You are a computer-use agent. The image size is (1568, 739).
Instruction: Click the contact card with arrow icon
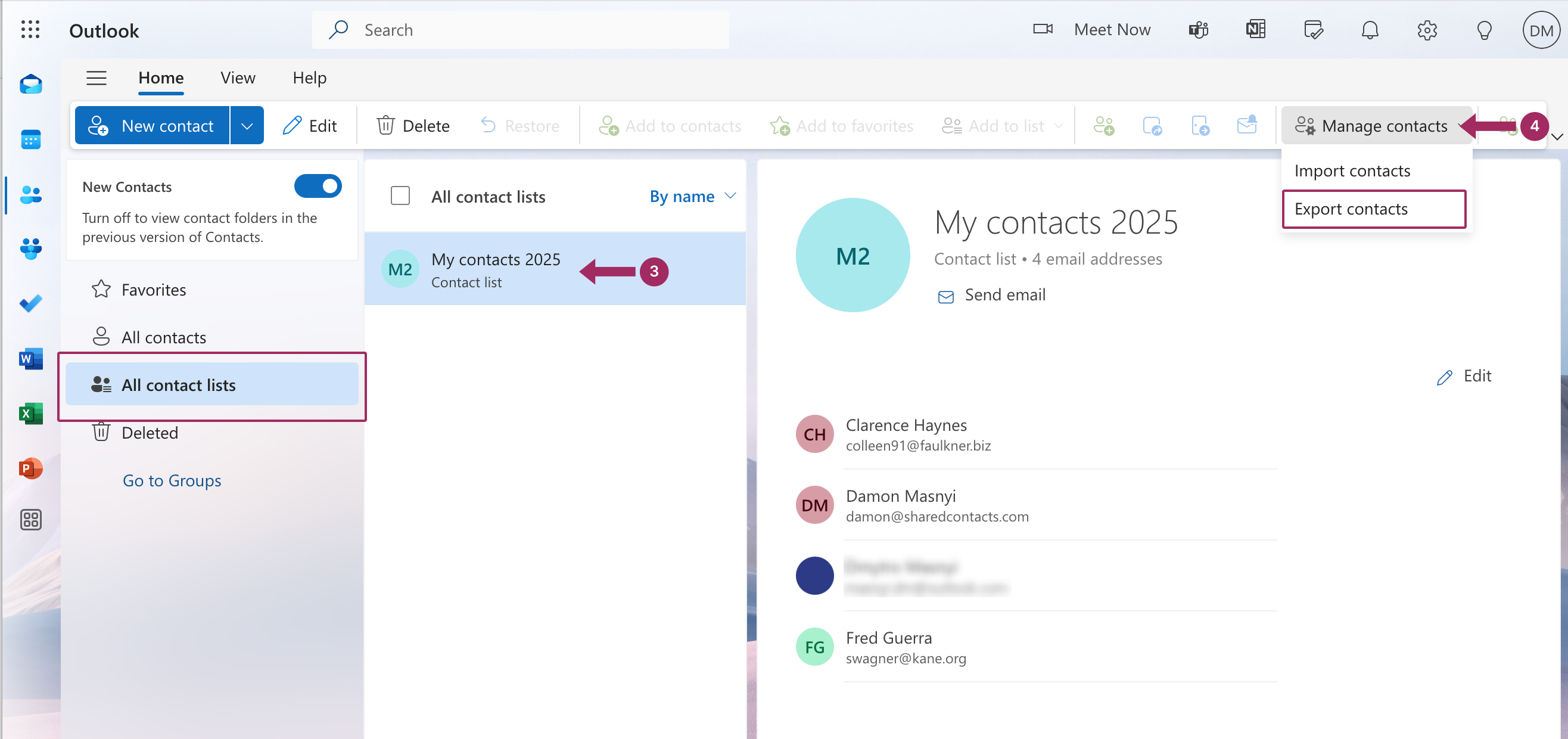1200,125
